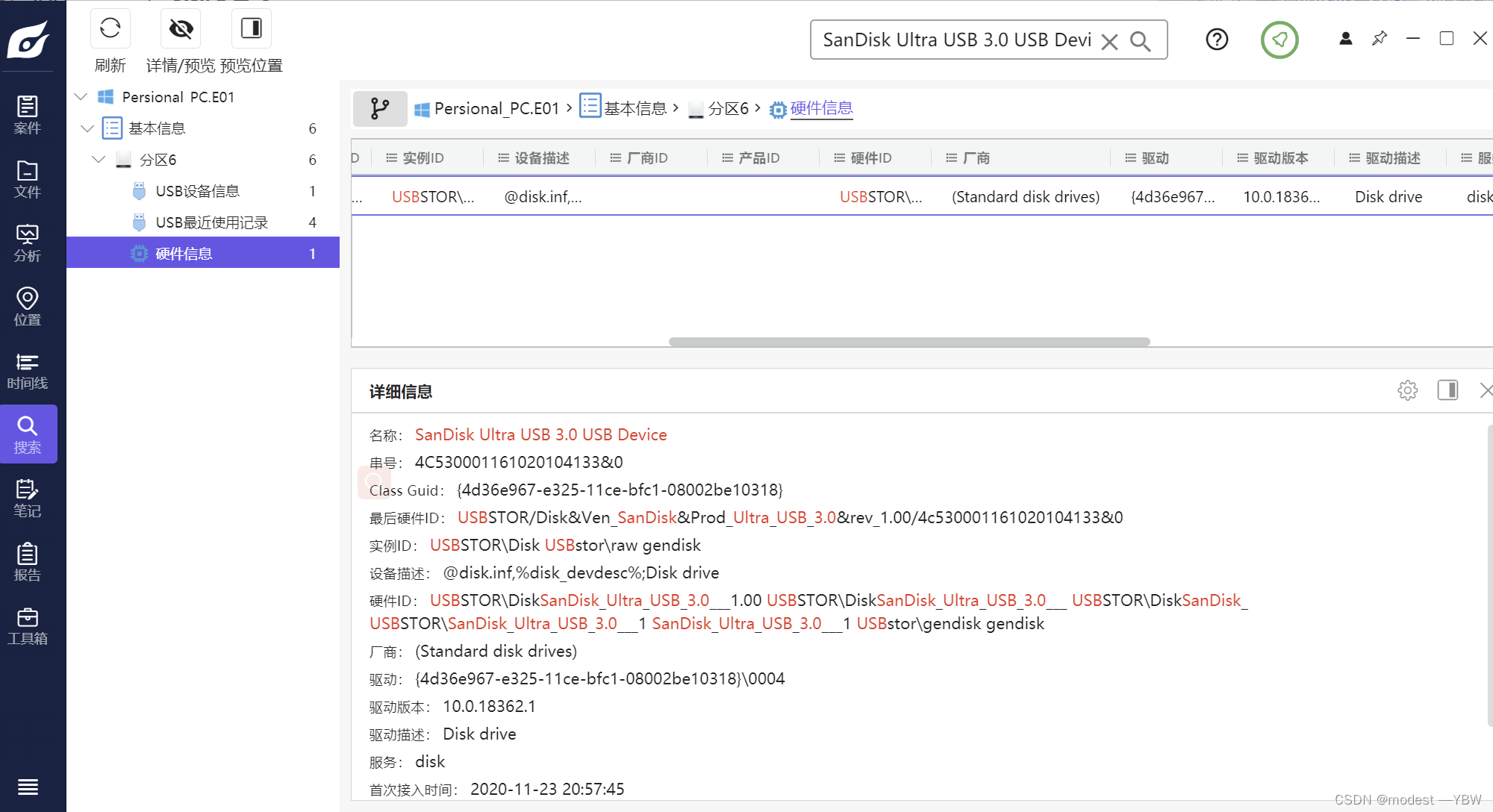Toggle the detail panel dock layout icon
The height and width of the screenshot is (812, 1493).
pos(1447,390)
